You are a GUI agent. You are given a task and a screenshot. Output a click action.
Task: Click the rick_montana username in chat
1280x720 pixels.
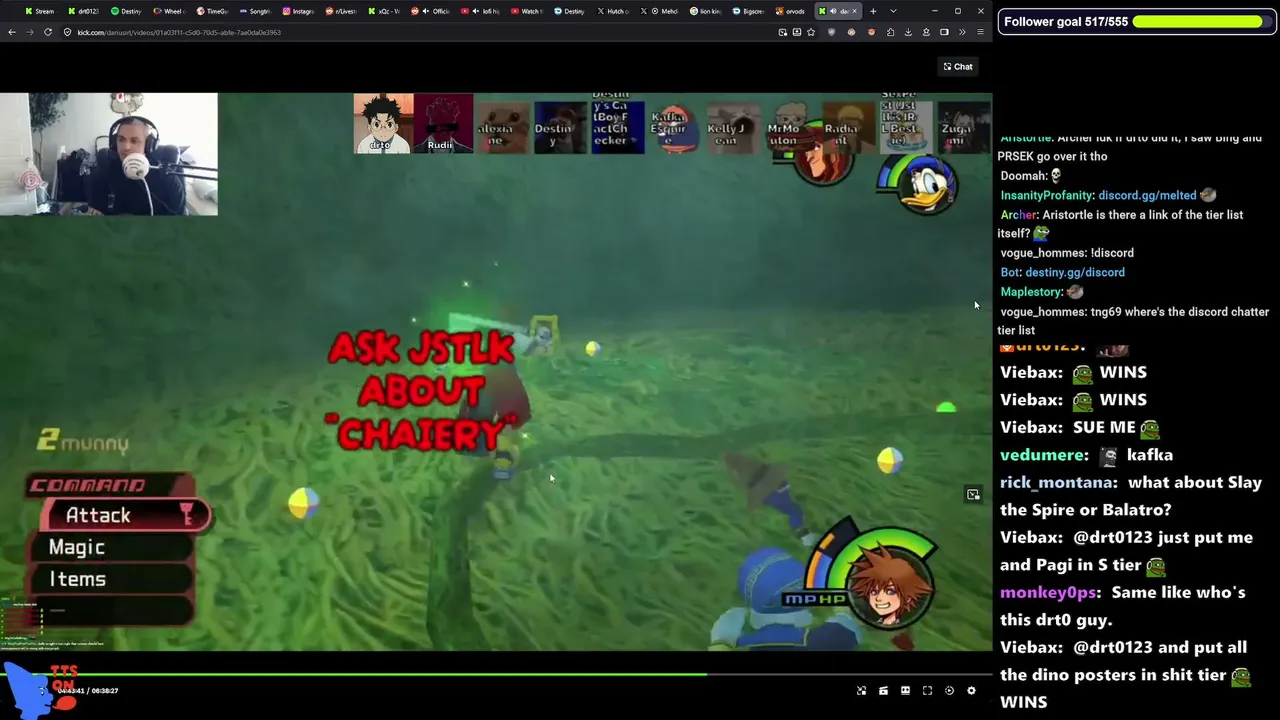tap(1058, 482)
